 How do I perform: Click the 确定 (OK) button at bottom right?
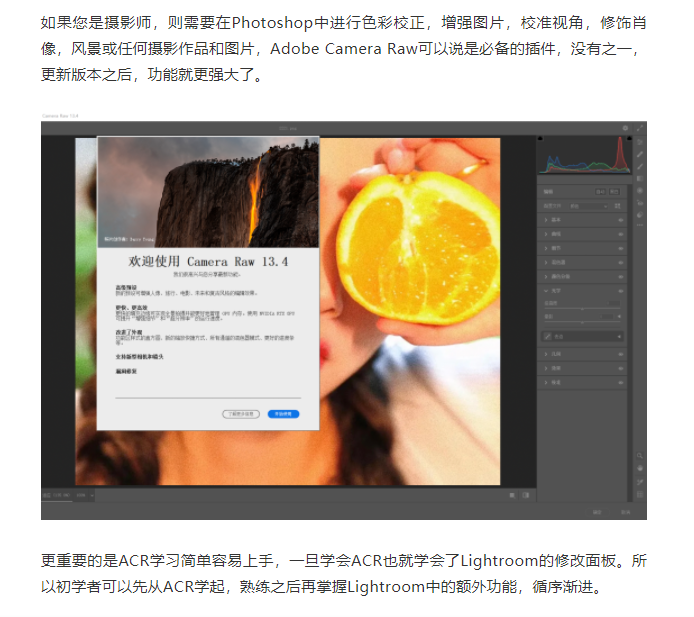(597, 512)
